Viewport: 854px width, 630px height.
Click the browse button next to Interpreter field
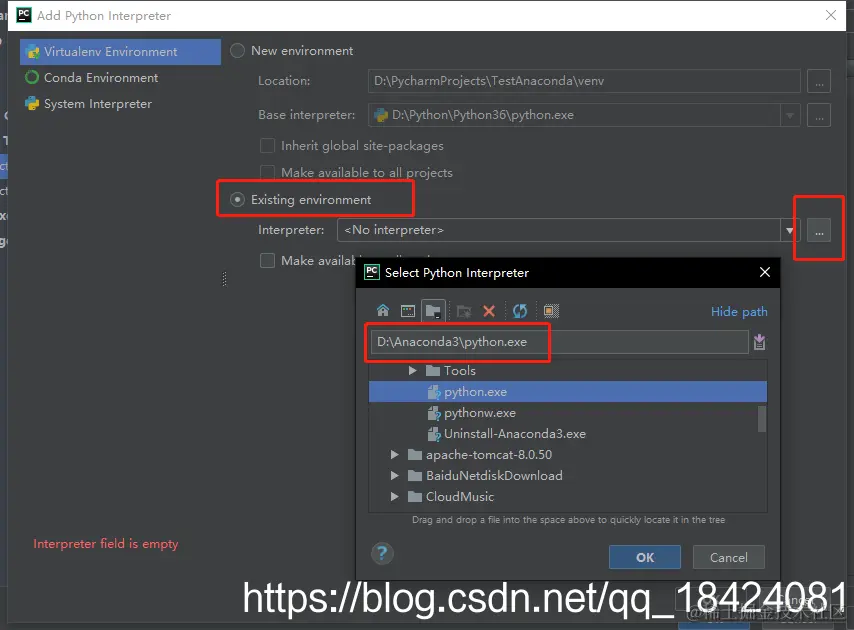819,230
